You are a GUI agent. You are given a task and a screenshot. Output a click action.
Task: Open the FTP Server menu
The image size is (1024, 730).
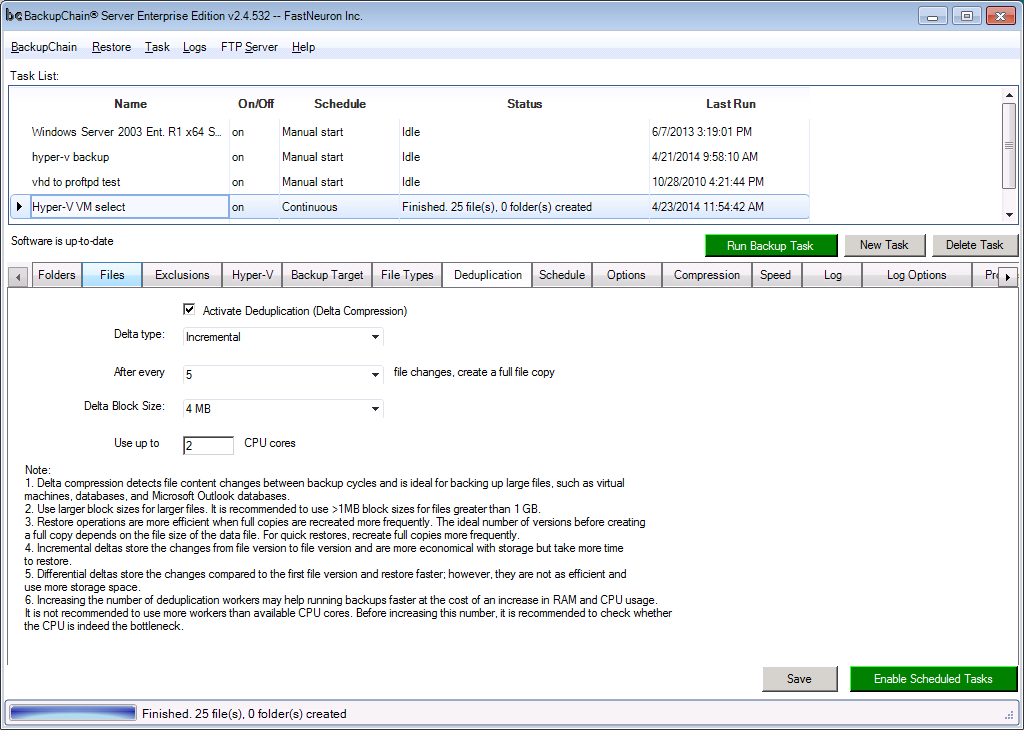(249, 47)
